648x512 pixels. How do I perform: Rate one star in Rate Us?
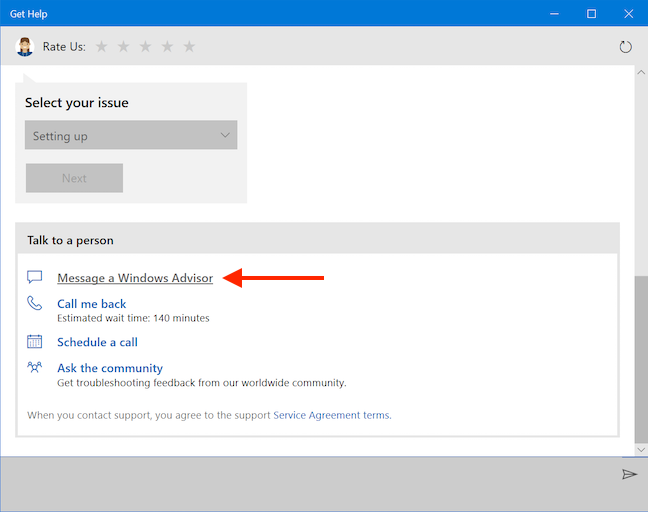[101, 46]
